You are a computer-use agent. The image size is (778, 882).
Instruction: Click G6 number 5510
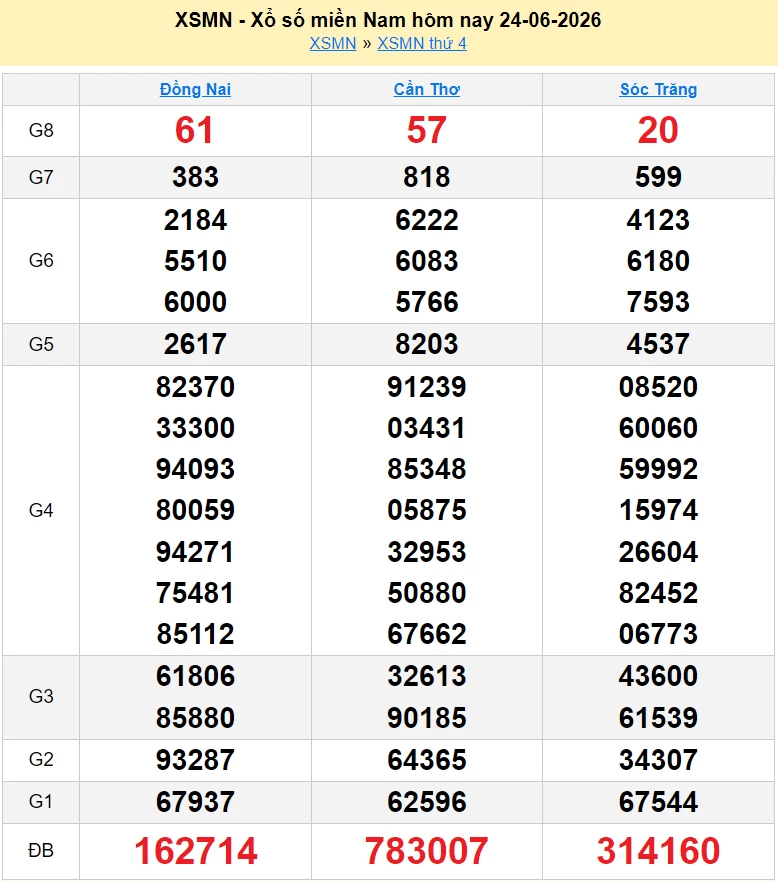click(195, 261)
